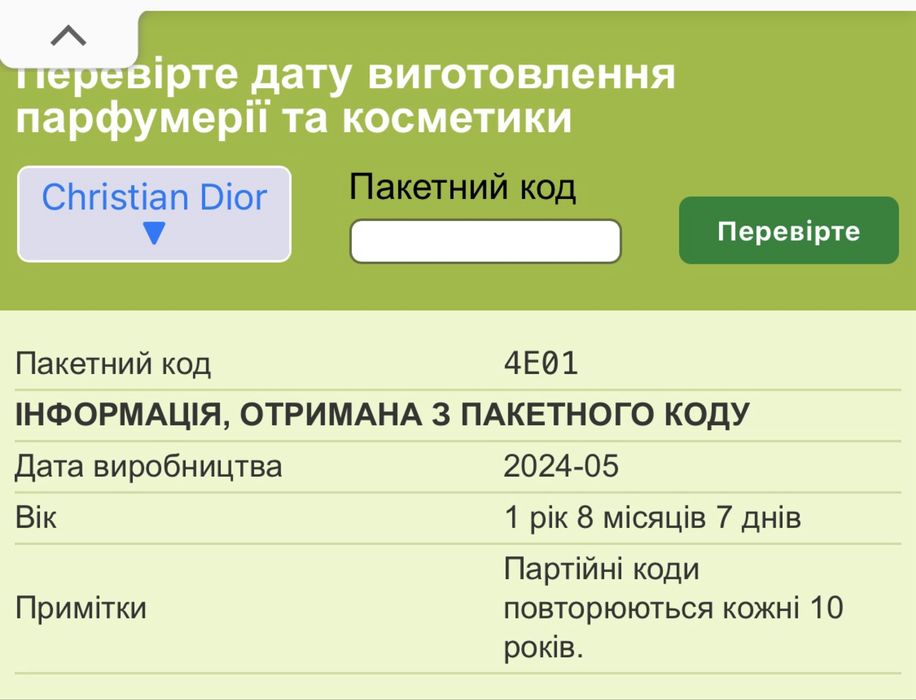
Task: Click the ІНФОРМАЦІЯ, ОТРИМАНА З ПАКЕТНОГО КОДУ header
Action: pos(382,414)
